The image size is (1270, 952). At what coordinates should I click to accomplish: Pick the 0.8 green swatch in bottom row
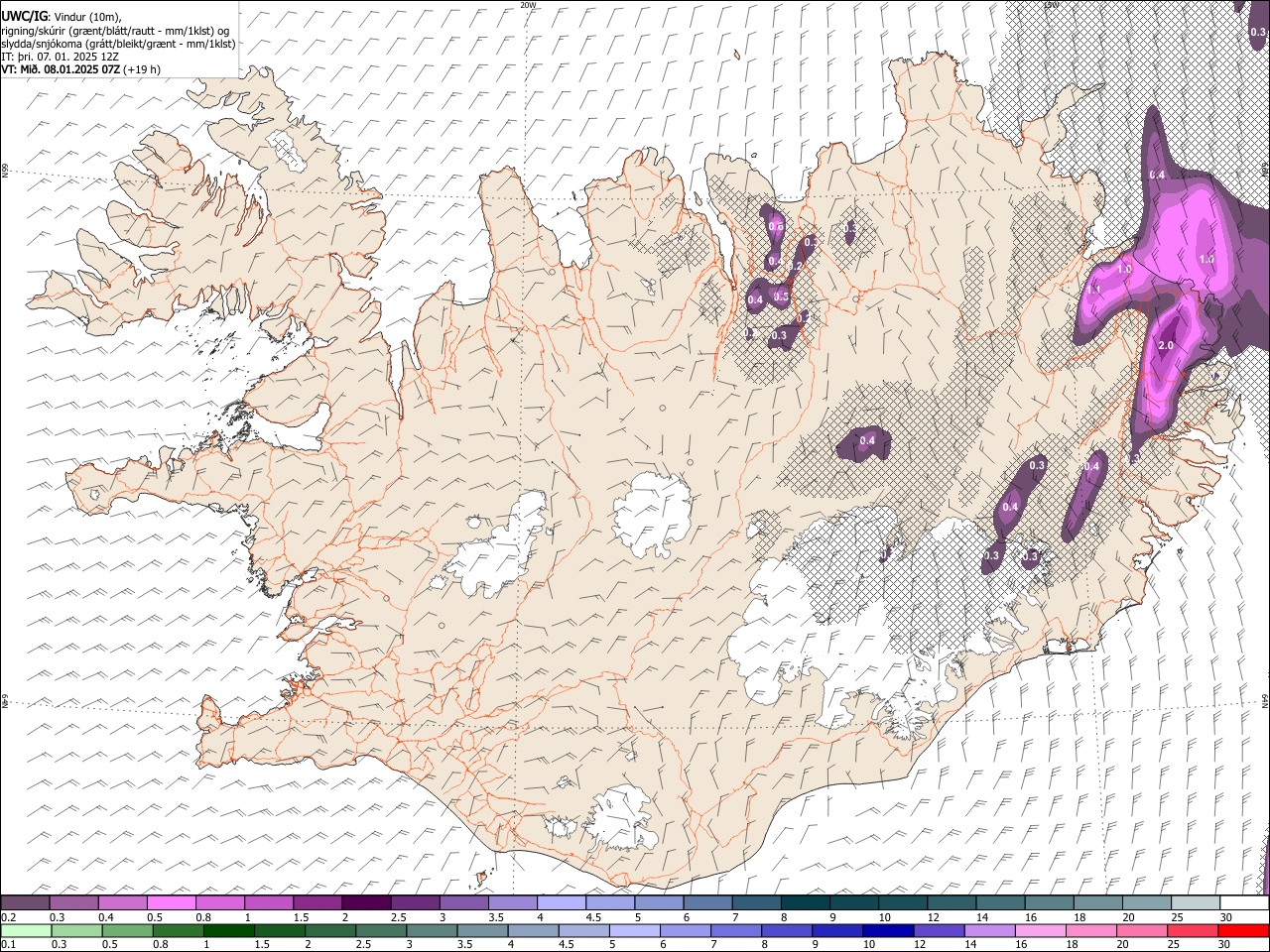click(178, 930)
